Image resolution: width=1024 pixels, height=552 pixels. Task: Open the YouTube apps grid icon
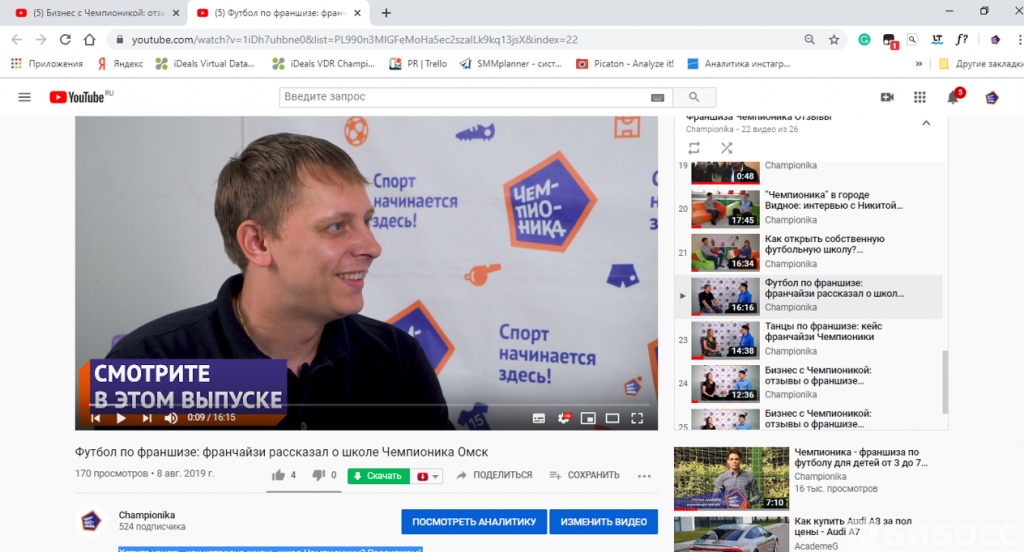point(920,97)
